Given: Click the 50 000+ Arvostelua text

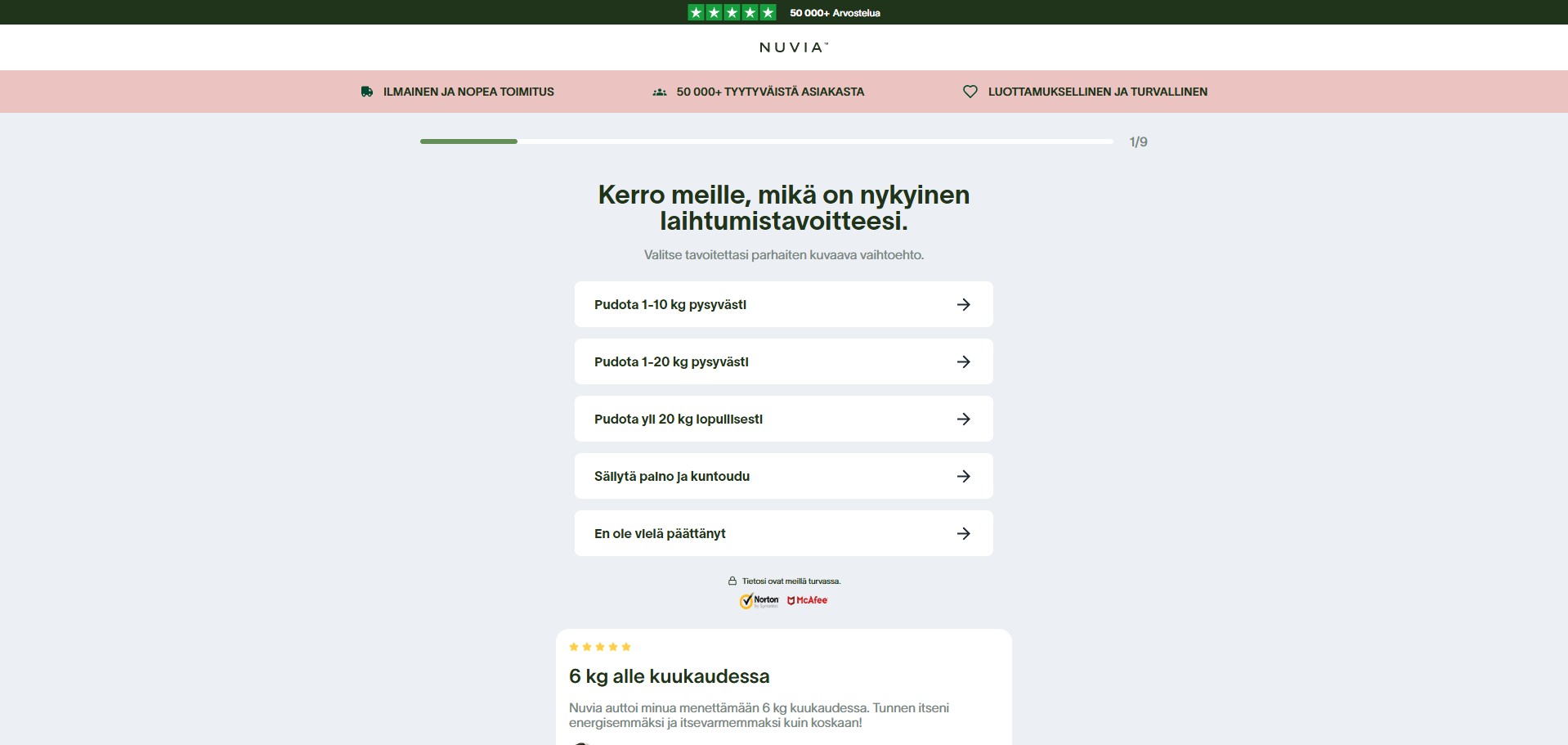Looking at the screenshot, I should pos(835,13).
